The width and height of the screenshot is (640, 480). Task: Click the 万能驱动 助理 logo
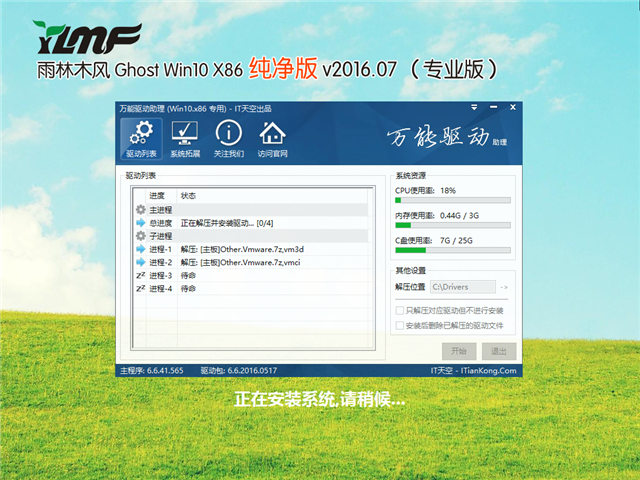pyautogui.click(x=447, y=137)
